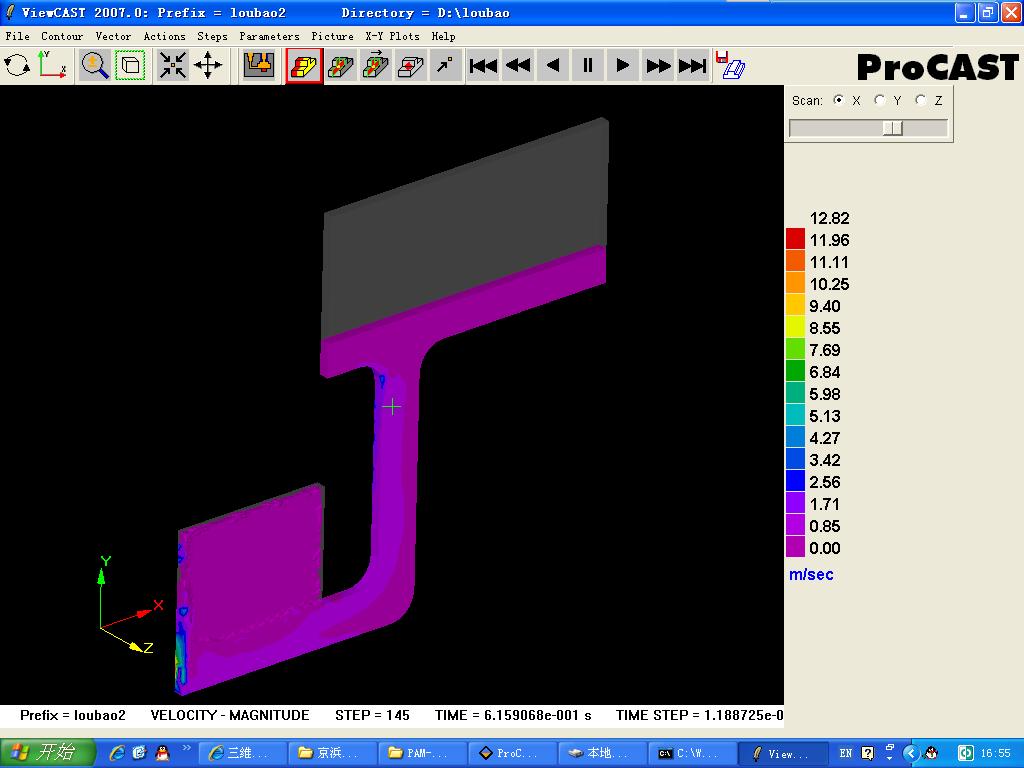Click the slice icon with arrow

[x=376, y=65]
